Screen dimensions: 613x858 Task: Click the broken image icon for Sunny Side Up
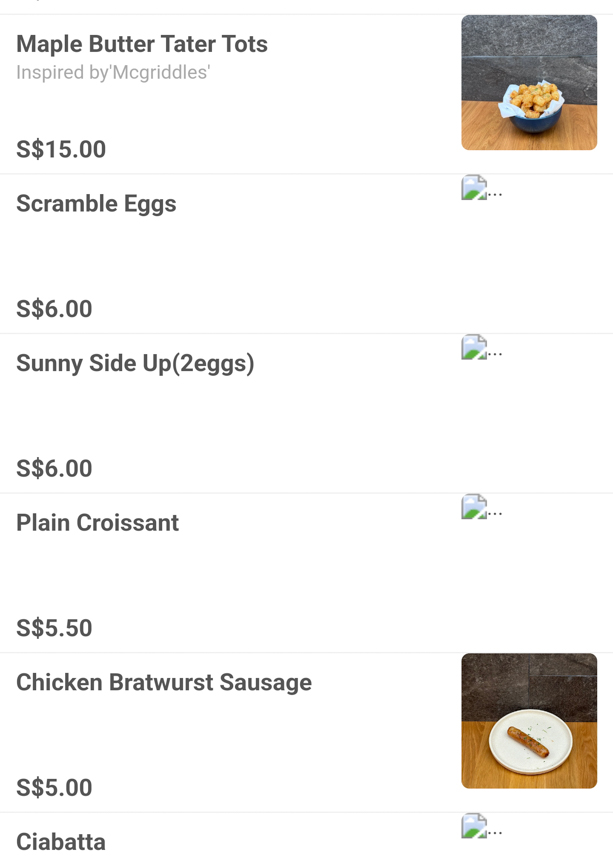click(x=474, y=348)
